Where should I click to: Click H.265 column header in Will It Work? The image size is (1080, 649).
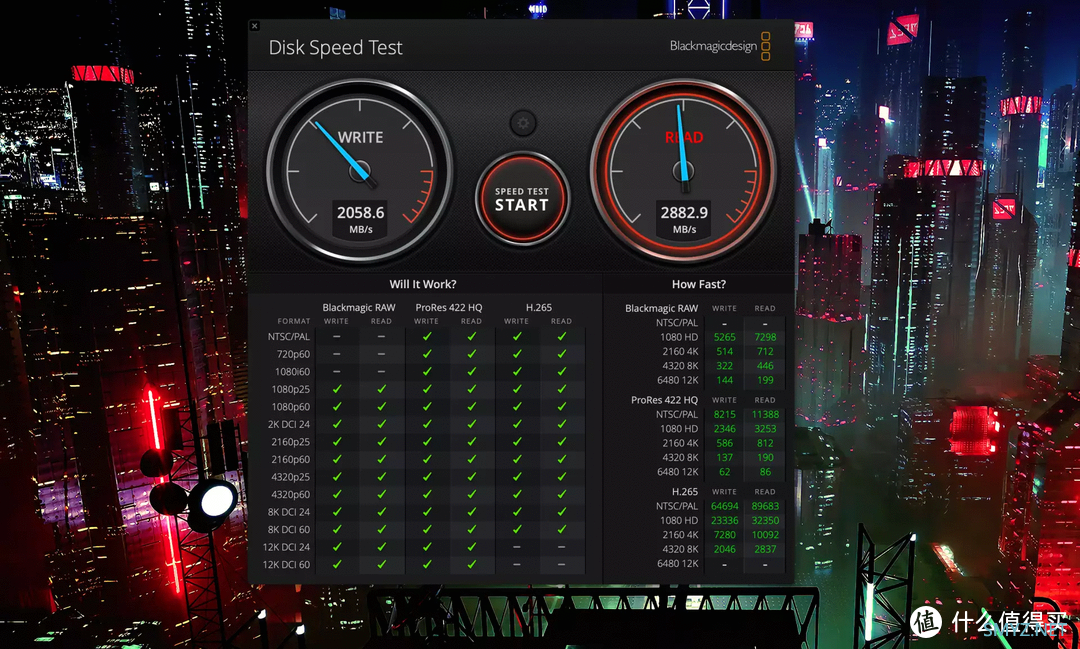pos(539,307)
